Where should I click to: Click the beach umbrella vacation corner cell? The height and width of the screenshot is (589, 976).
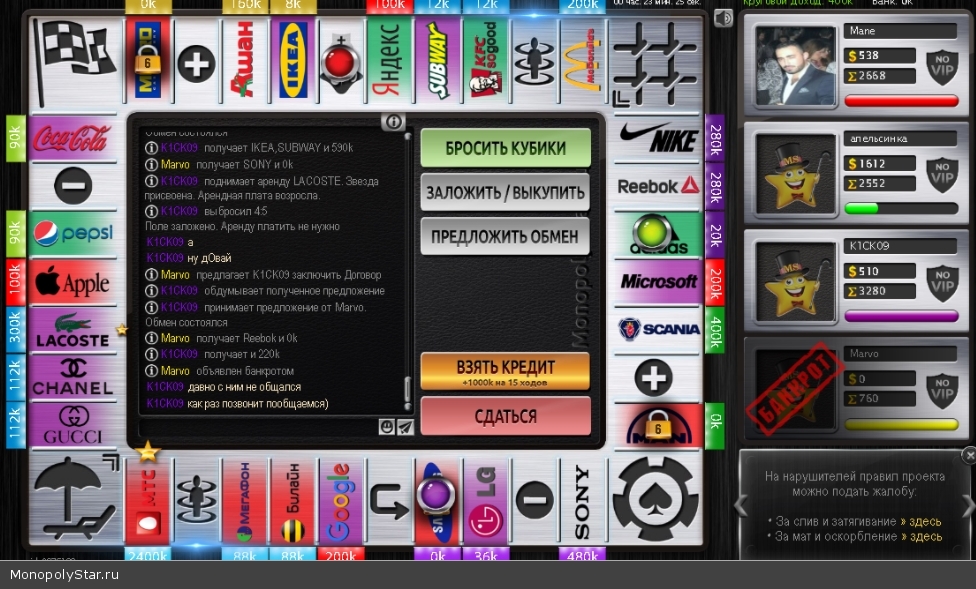tap(75, 498)
